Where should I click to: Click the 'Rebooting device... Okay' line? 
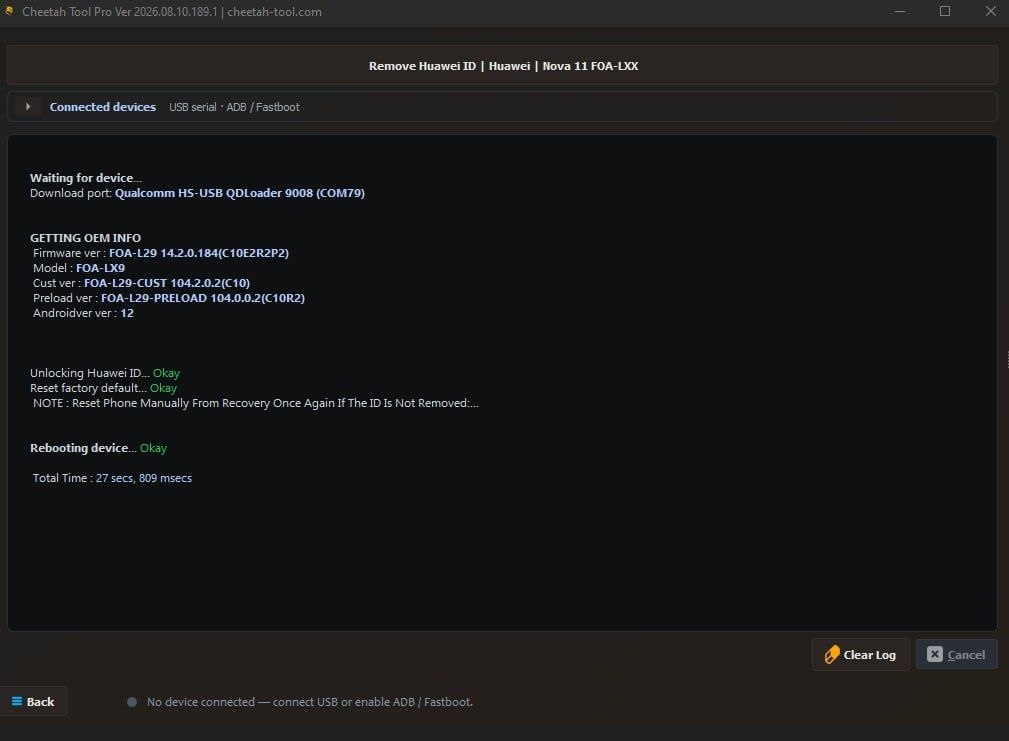point(98,448)
